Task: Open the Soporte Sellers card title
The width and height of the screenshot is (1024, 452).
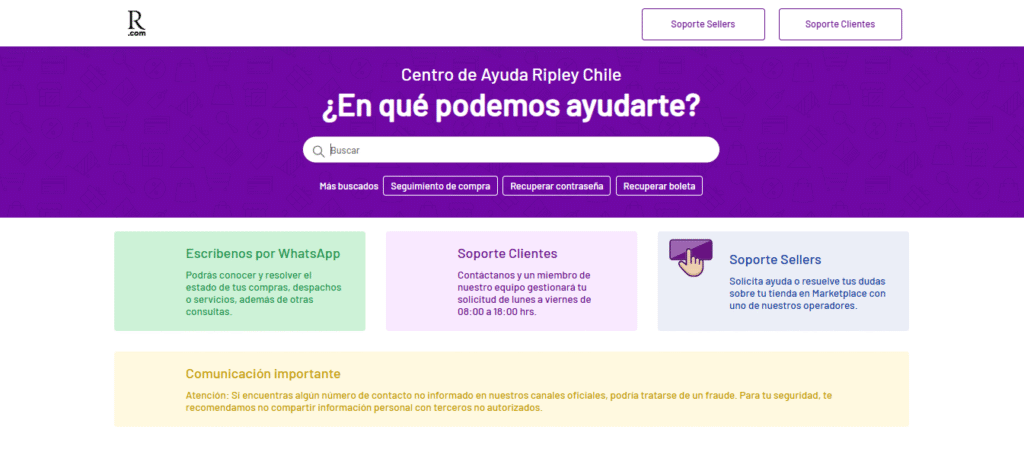Action: 775,259
